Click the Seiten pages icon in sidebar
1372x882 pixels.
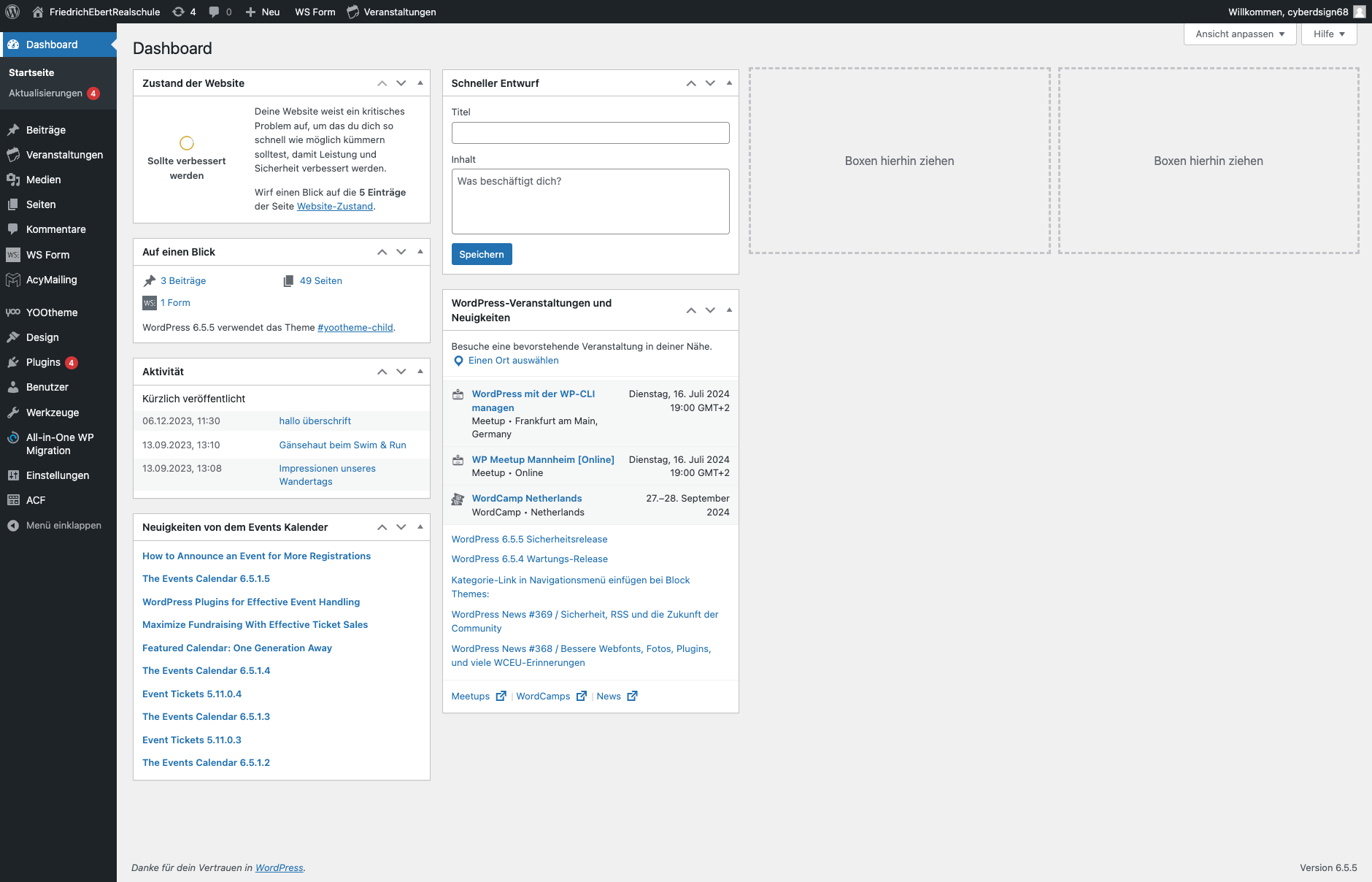click(x=13, y=204)
